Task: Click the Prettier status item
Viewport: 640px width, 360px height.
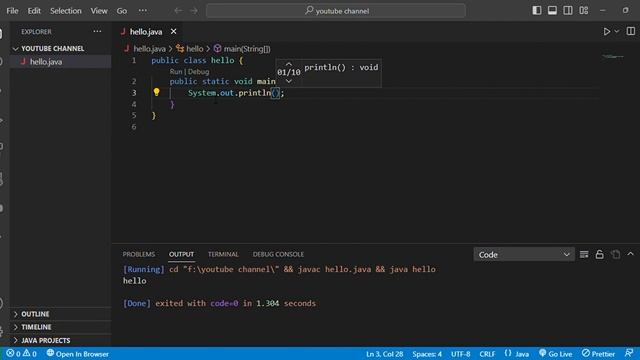Action: click(x=598, y=354)
